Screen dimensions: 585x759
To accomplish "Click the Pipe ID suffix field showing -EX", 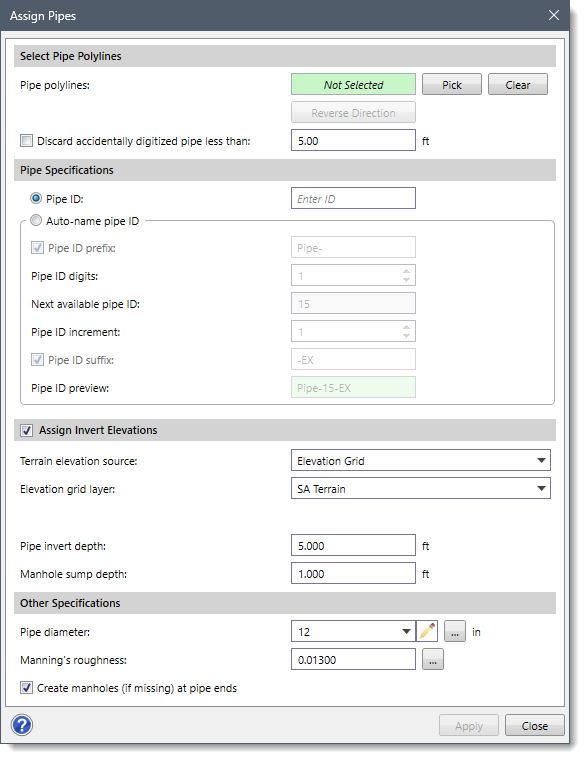I will (353, 360).
